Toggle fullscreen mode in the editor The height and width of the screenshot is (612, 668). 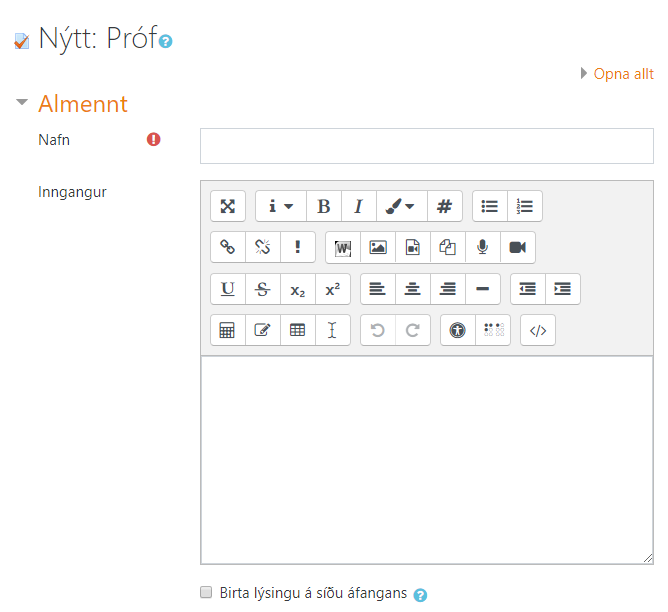coord(228,206)
